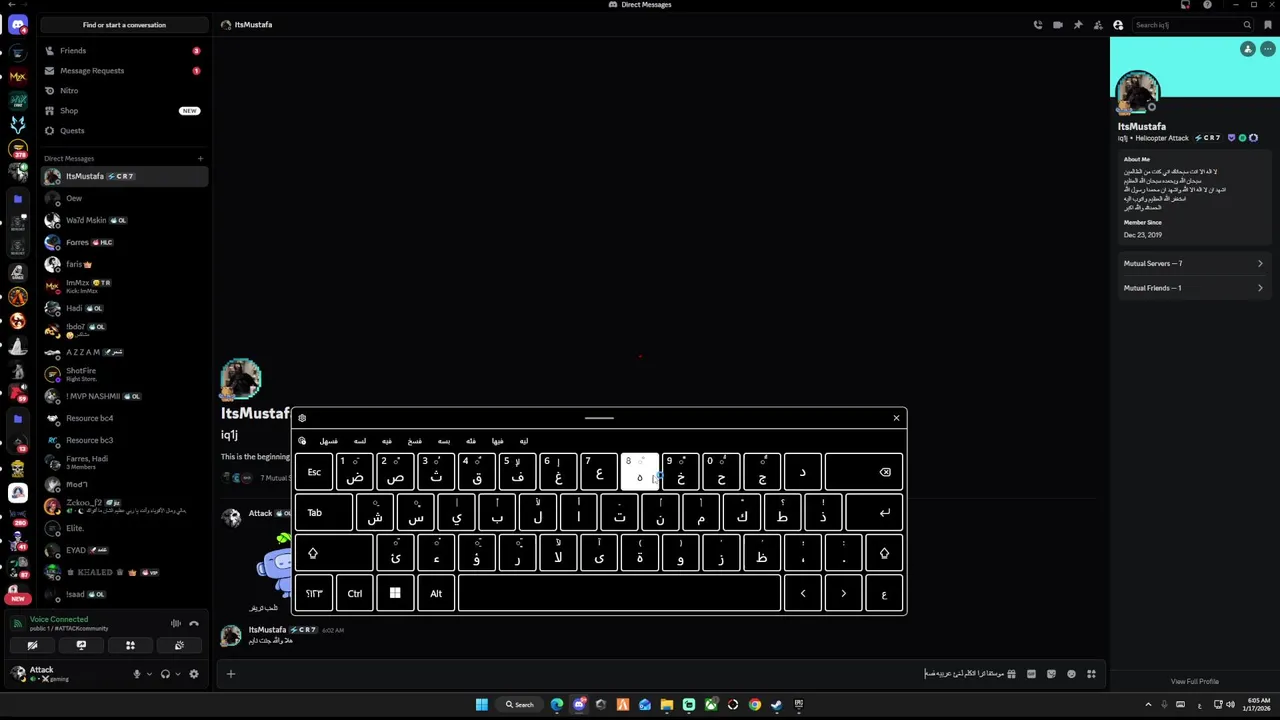Viewport: 1280px width, 720px height.
Task: Open the message attachment plus button
Action: coord(230,674)
